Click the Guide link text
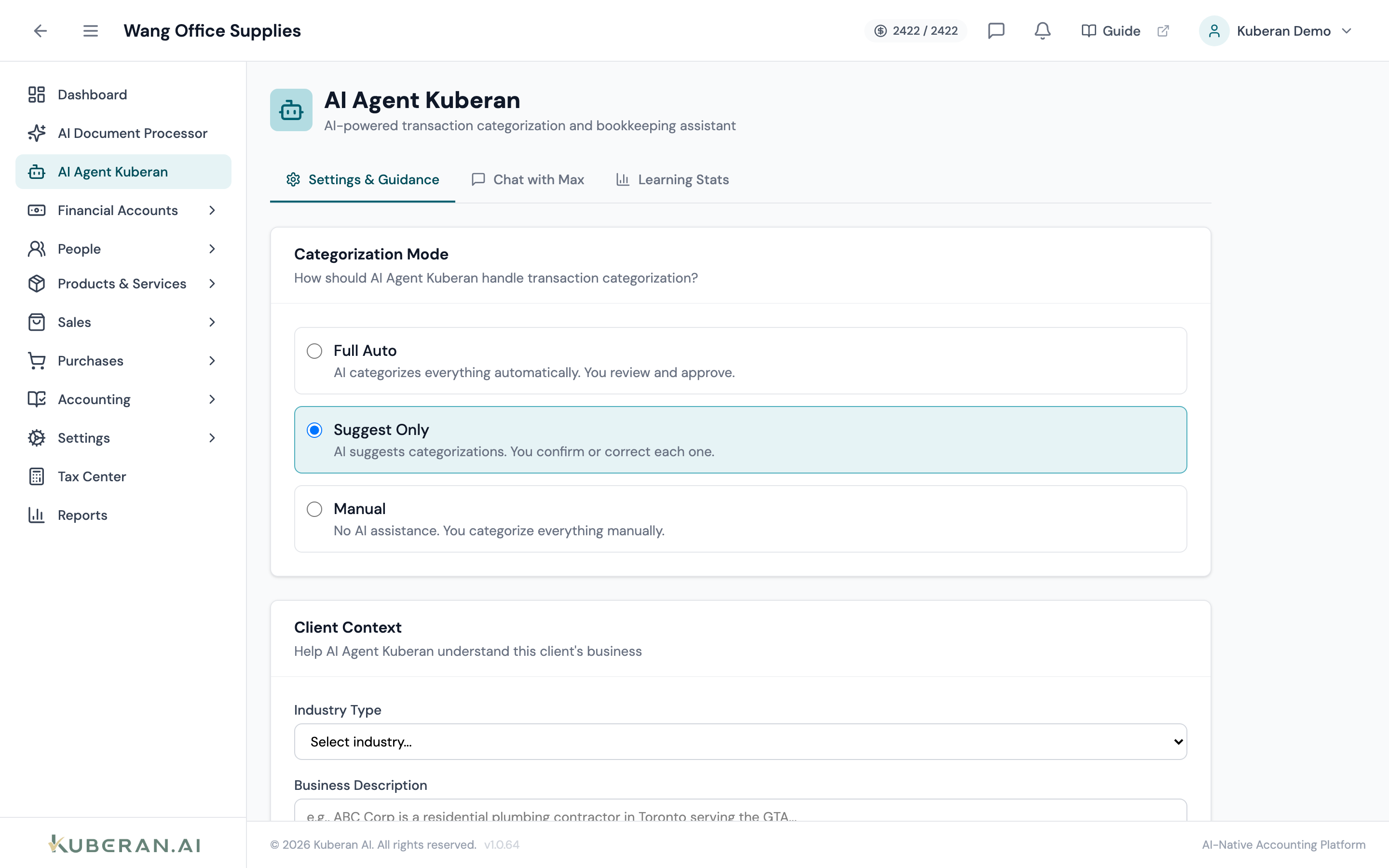1389x868 pixels. point(1121,31)
